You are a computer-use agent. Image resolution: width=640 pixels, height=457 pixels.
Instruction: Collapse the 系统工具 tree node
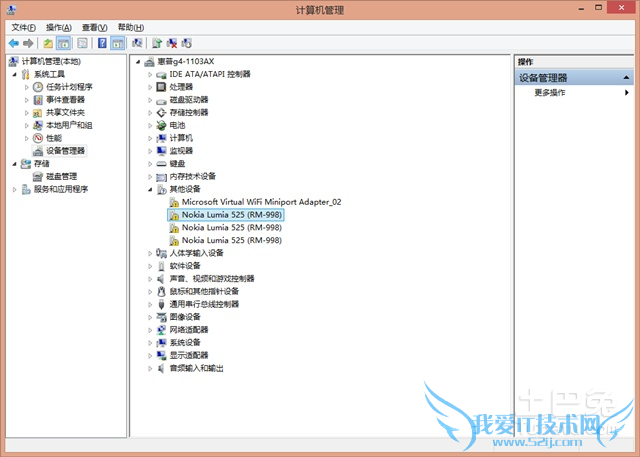click(15, 74)
